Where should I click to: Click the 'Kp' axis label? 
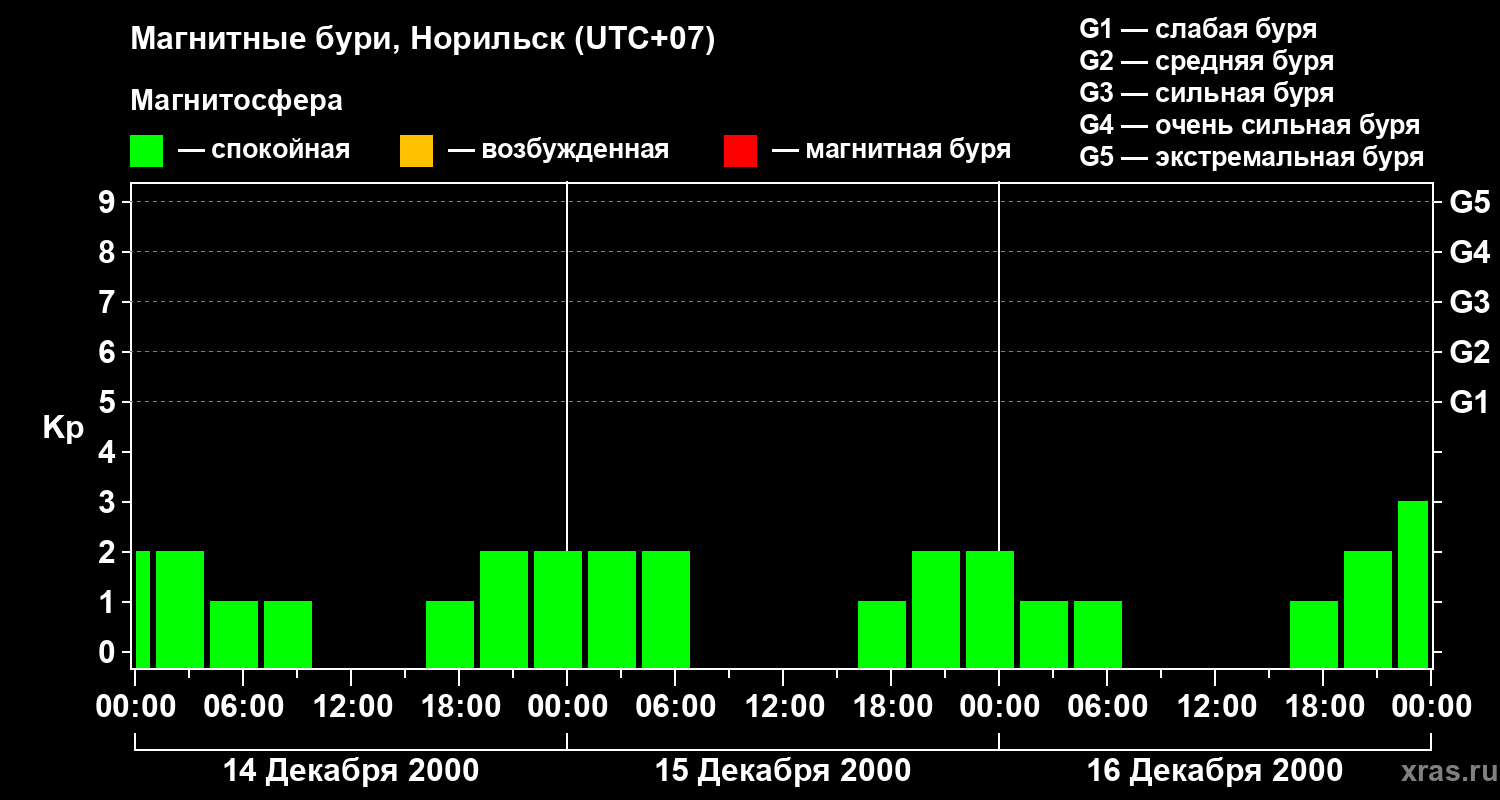click(x=64, y=428)
